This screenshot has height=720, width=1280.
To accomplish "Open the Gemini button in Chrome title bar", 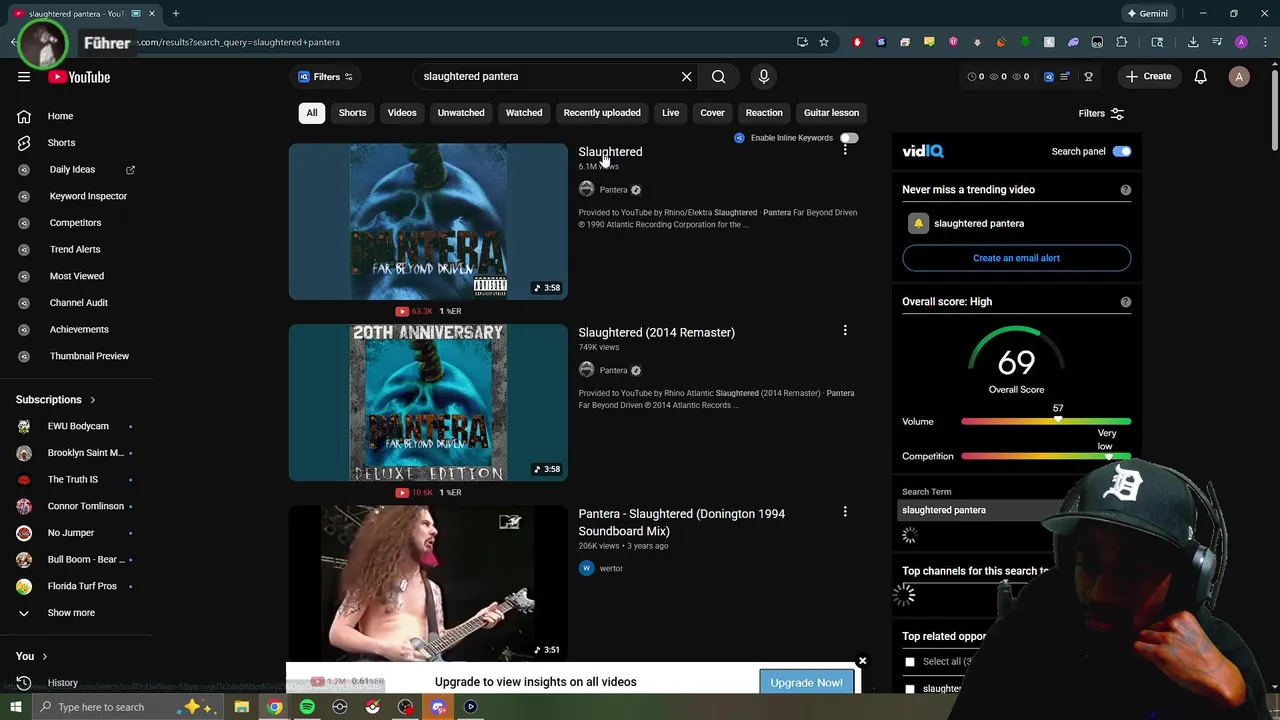I will (1147, 14).
